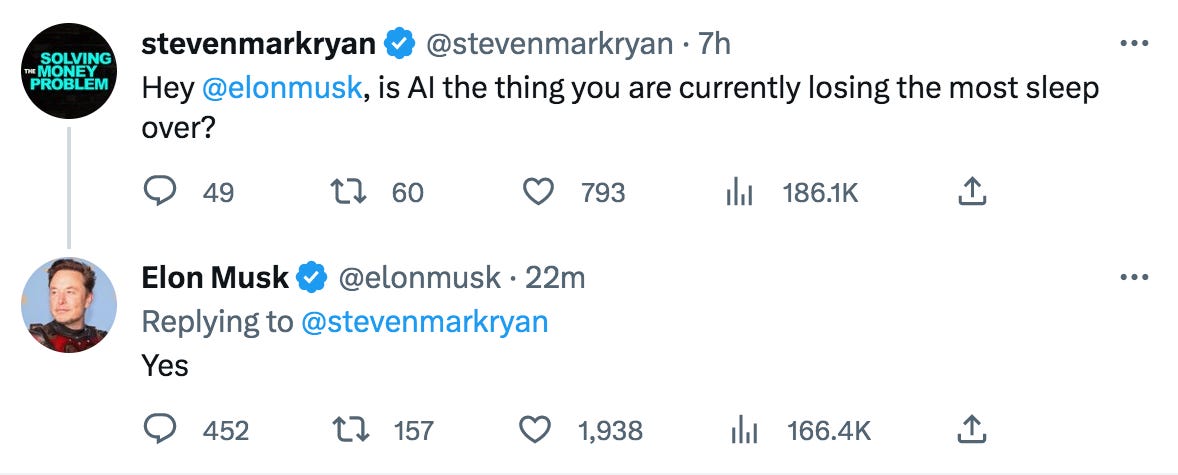Retweet stevenmarkryan's tweet
1178x475 pixels.
tap(349, 192)
